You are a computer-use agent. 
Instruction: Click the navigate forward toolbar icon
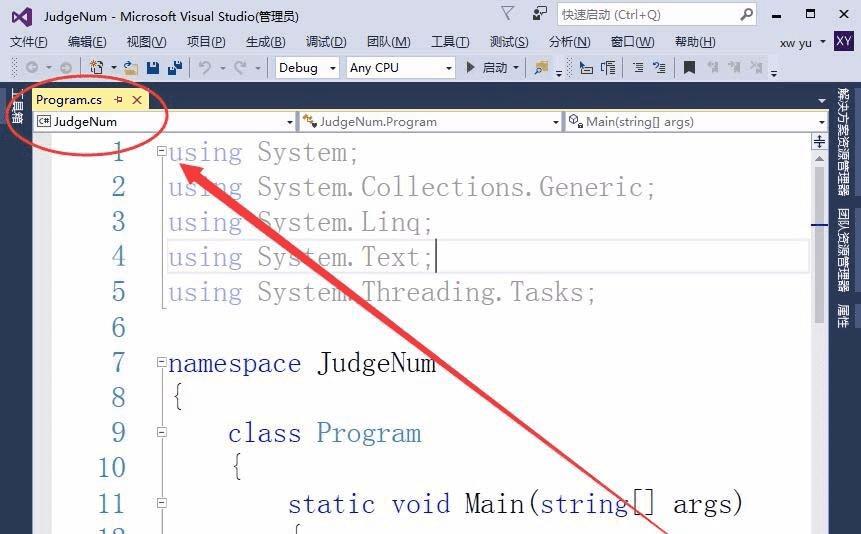coord(66,68)
